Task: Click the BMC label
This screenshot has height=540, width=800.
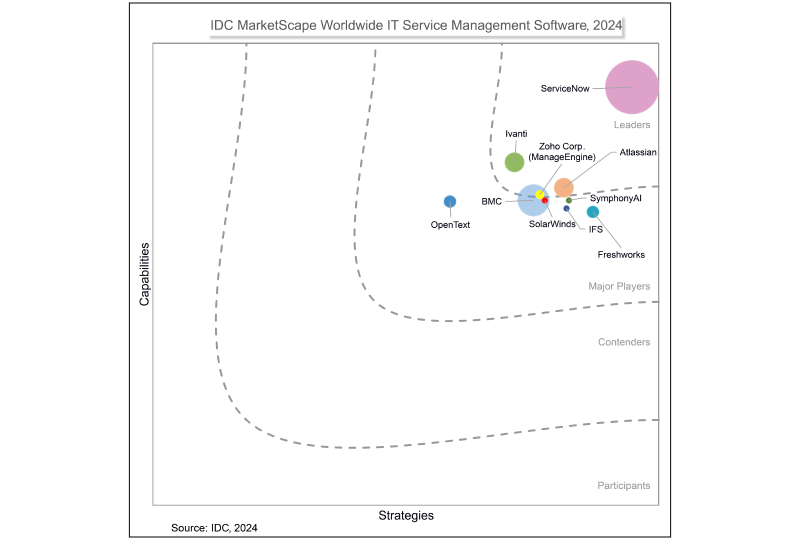Action: click(x=491, y=202)
